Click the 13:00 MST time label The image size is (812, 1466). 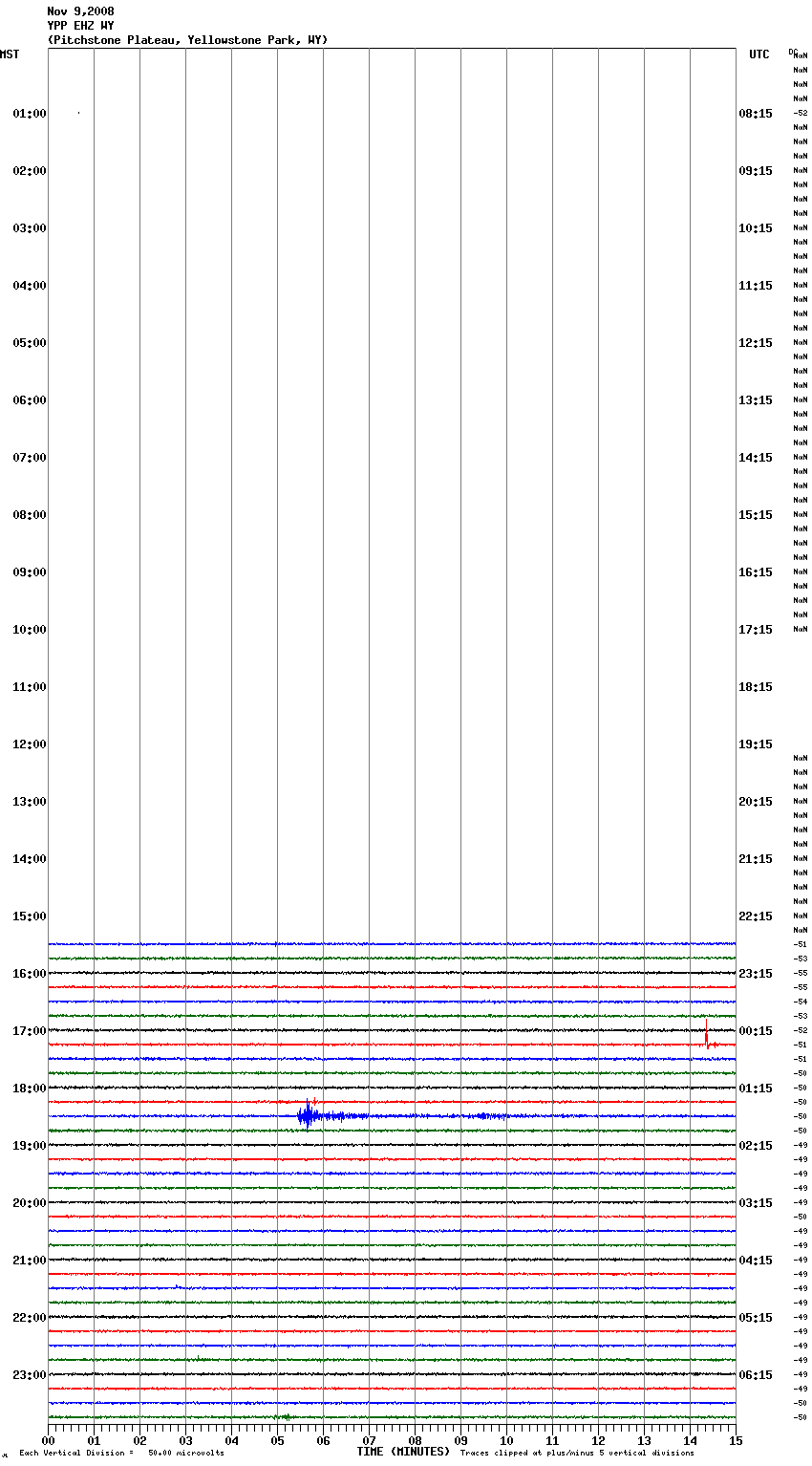[30, 802]
